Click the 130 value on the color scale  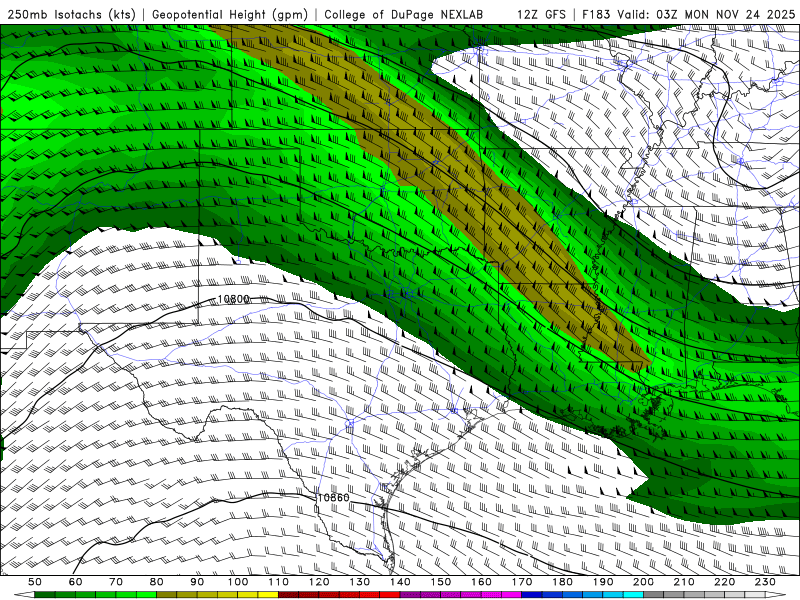pyautogui.click(x=360, y=582)
